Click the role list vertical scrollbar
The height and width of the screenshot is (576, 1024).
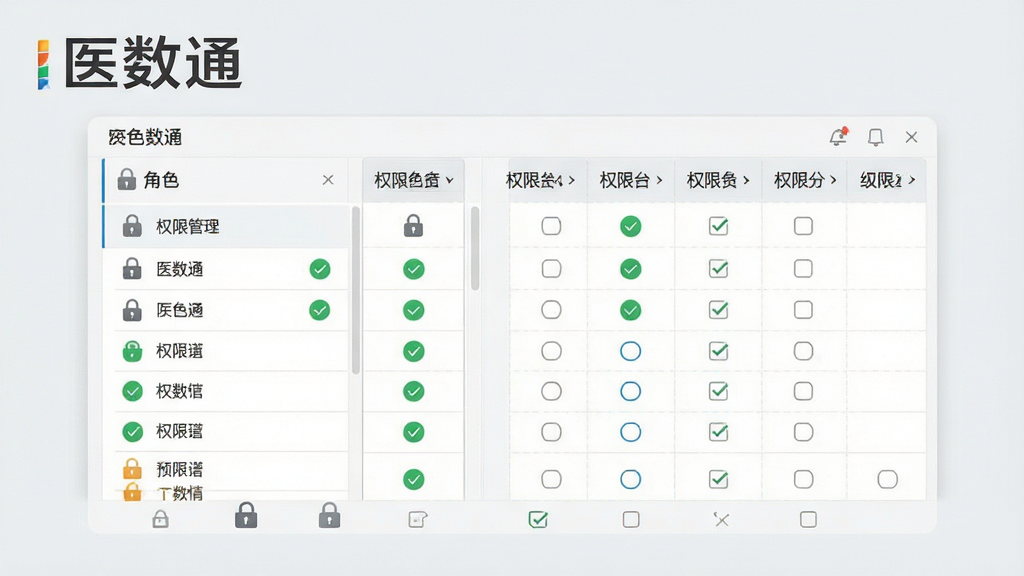(x=356, y=290)
